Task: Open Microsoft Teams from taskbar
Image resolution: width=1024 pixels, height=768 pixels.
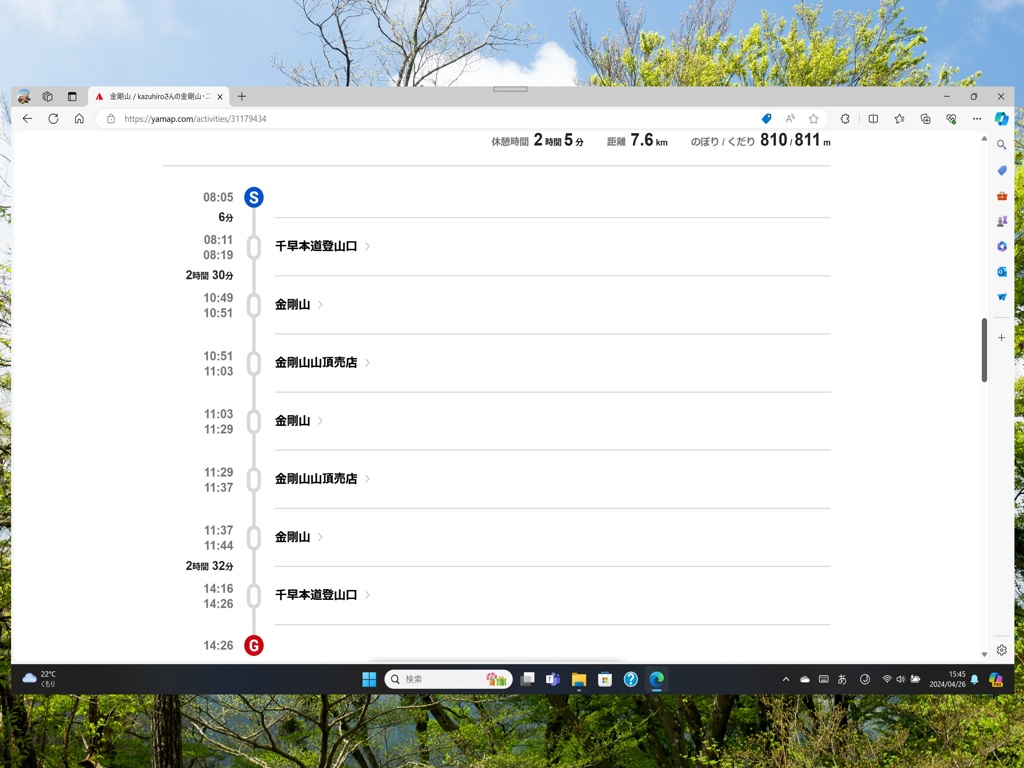Action: click(553, 679)
